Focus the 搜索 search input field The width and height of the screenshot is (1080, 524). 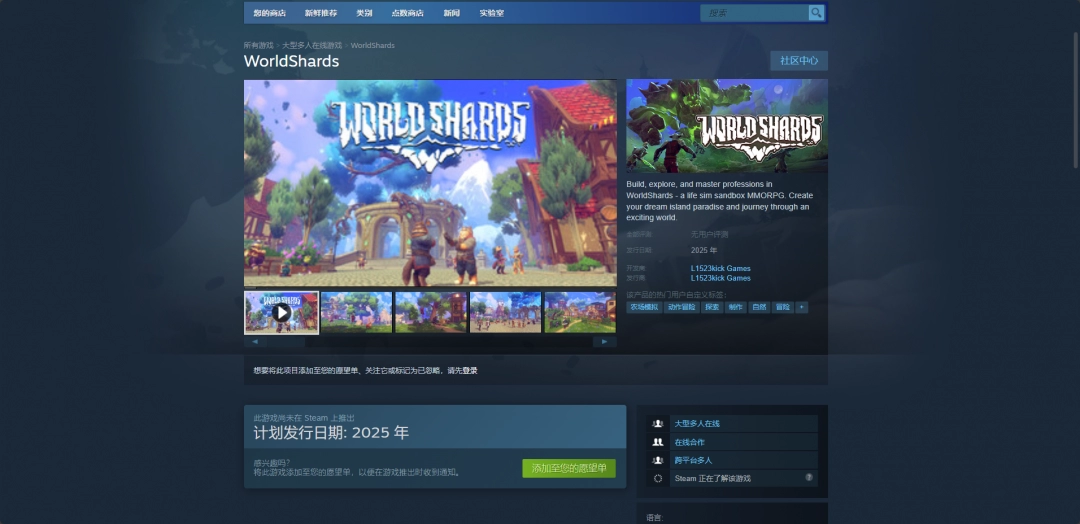click(x=755, y=13)
